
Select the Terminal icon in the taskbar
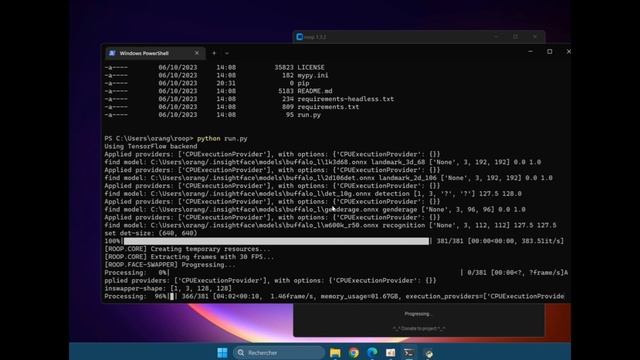click(409, 353)
